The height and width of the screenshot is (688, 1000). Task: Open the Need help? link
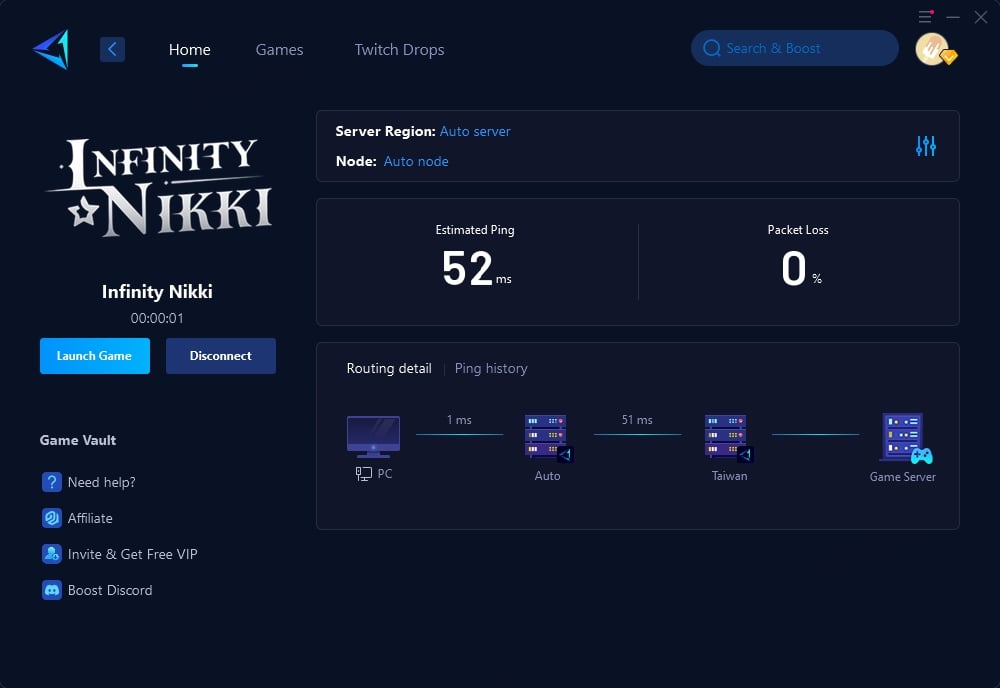tap(101, 482)
